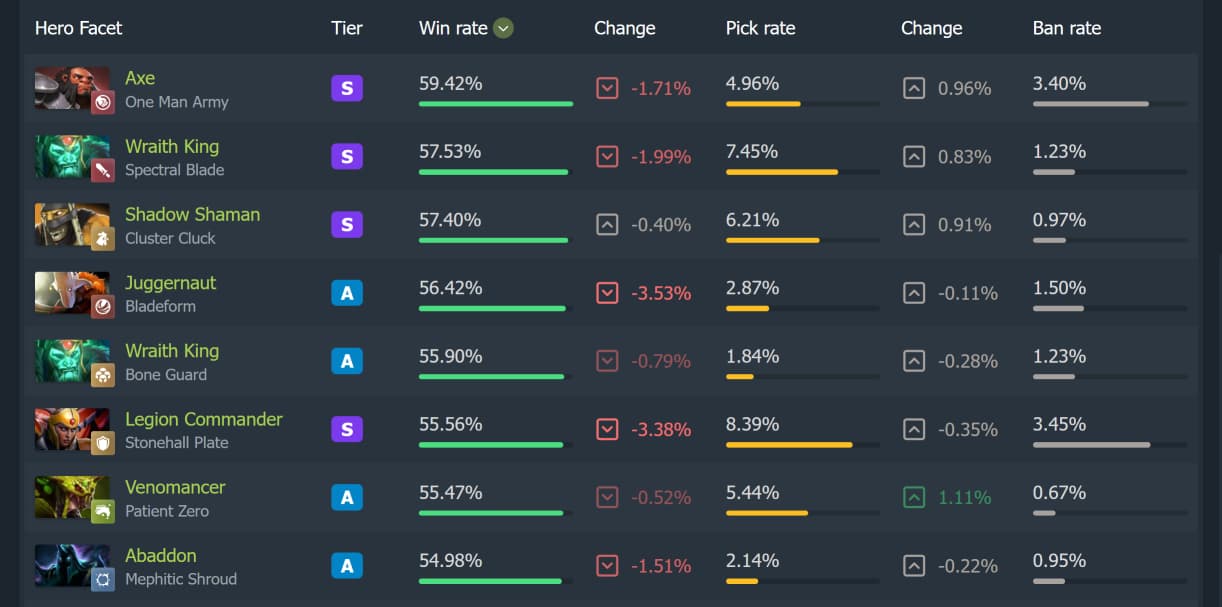Click the S tier badge next to Axe
The image size is (1222, 607).
pyautogui.click(x=347, y=89)
